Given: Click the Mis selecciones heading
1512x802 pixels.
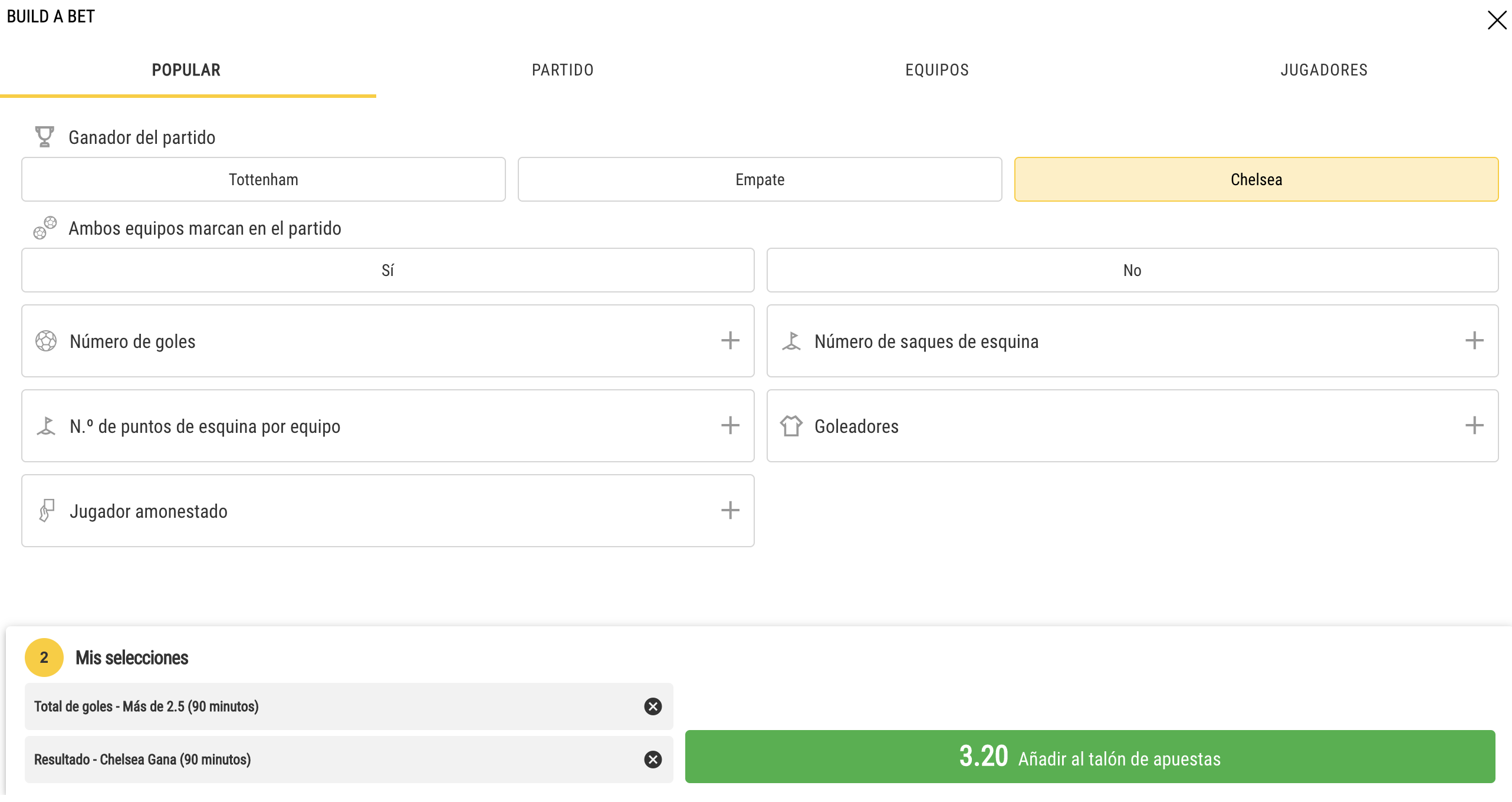Looking at the screenshot, I should [132, 658].
